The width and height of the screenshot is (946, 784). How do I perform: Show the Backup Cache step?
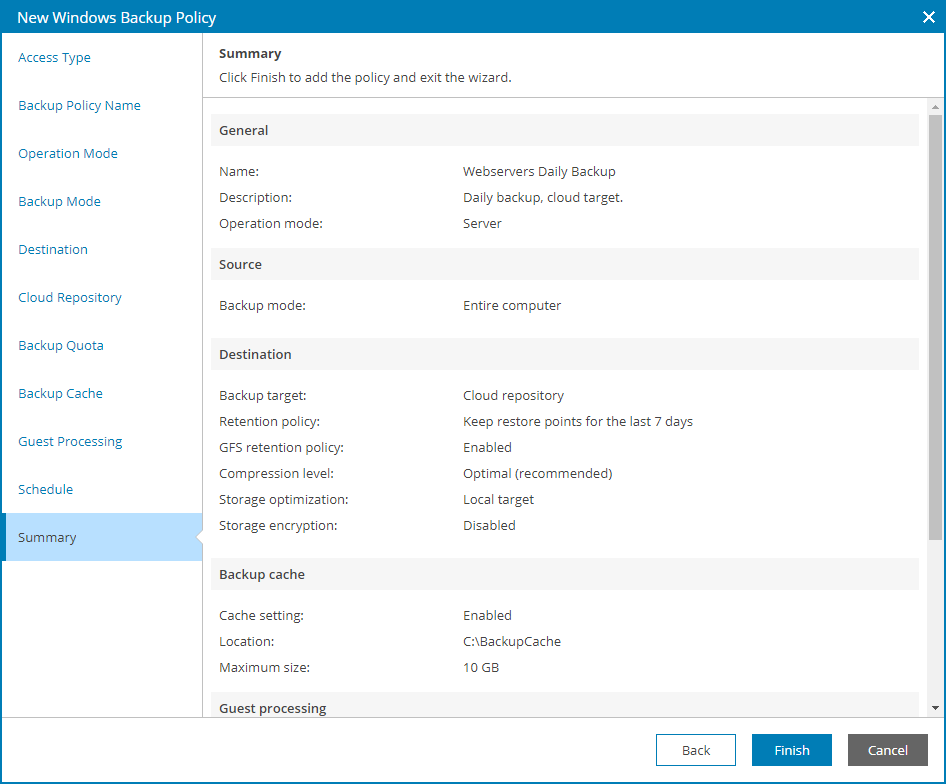61,394
